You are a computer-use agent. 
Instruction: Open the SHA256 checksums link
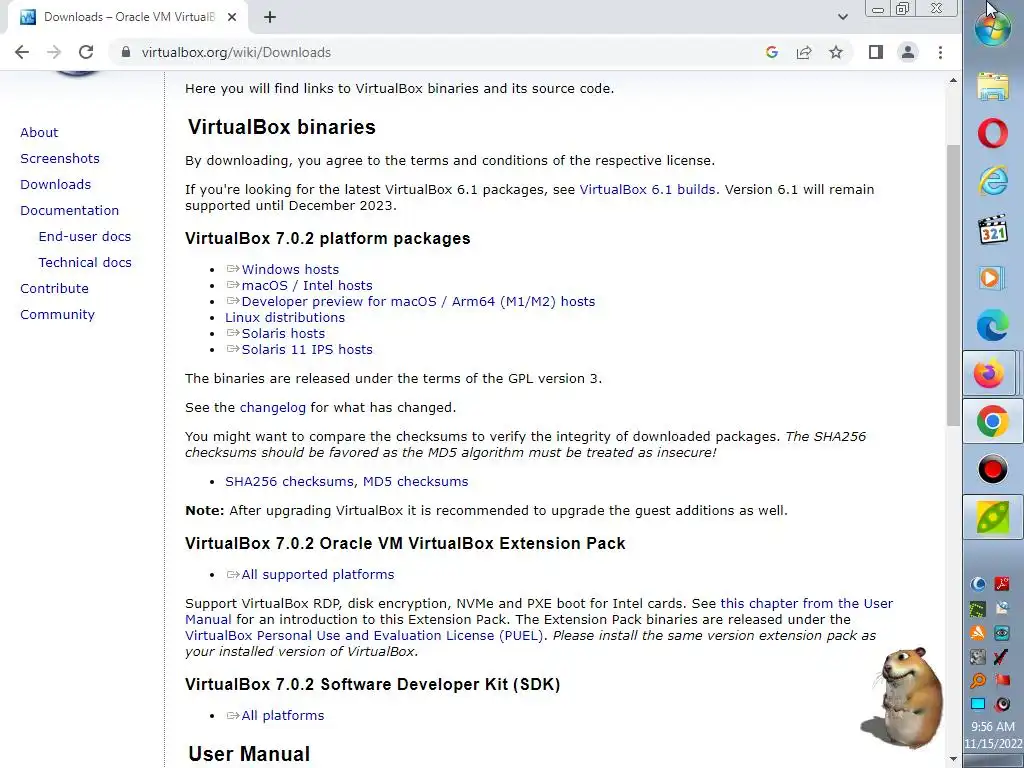click(289, 481)
